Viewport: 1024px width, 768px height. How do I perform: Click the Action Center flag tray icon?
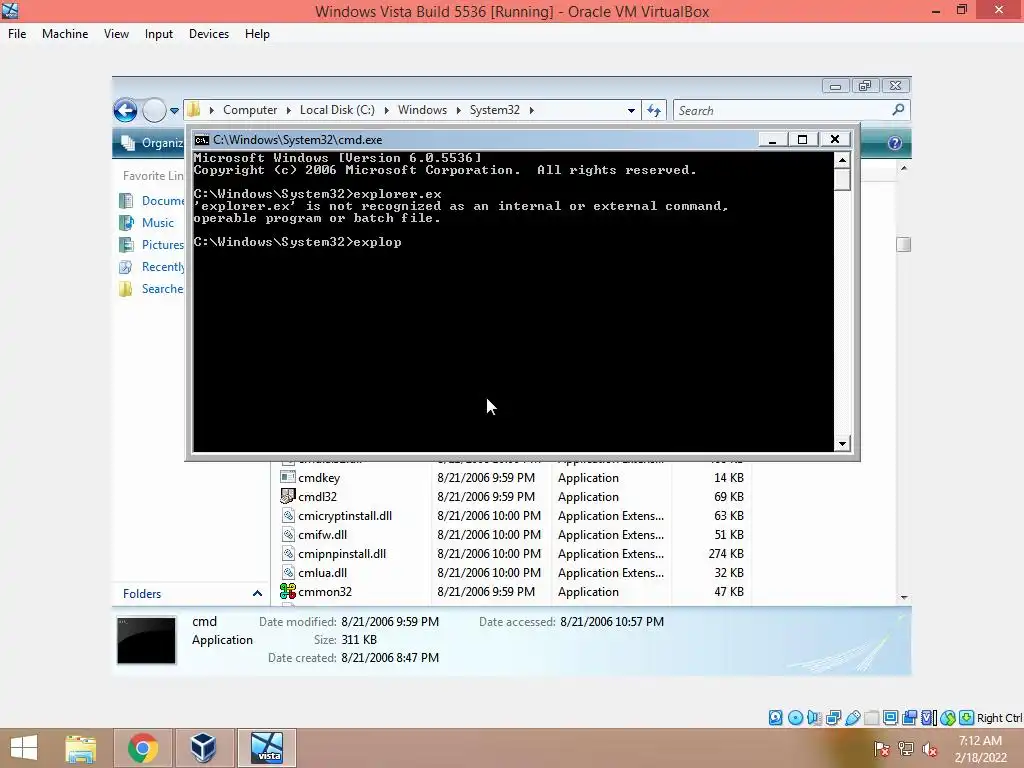[882, 749]
